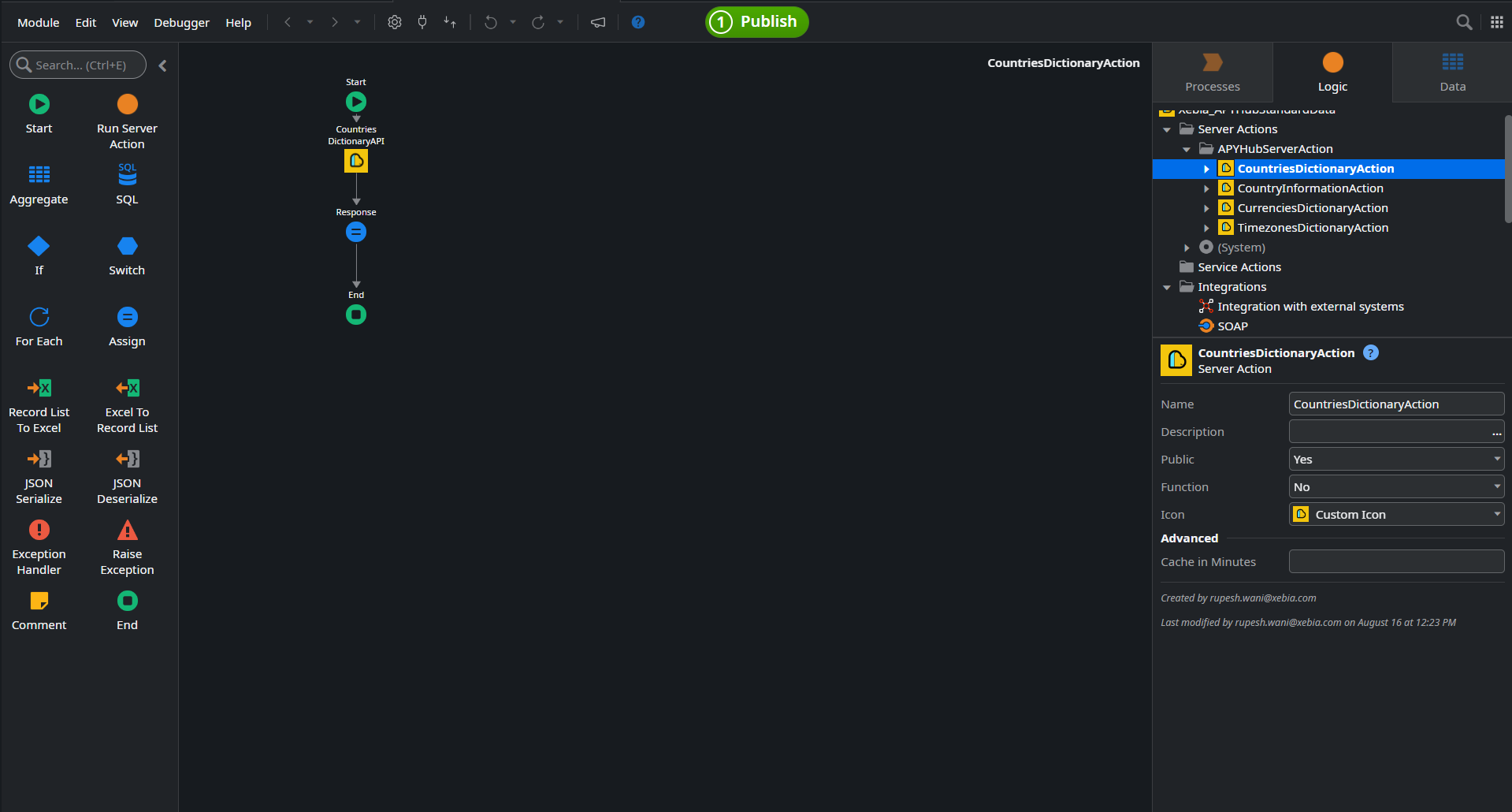Expand TimezonesDictionaryAction tree node

(1206, 228)
